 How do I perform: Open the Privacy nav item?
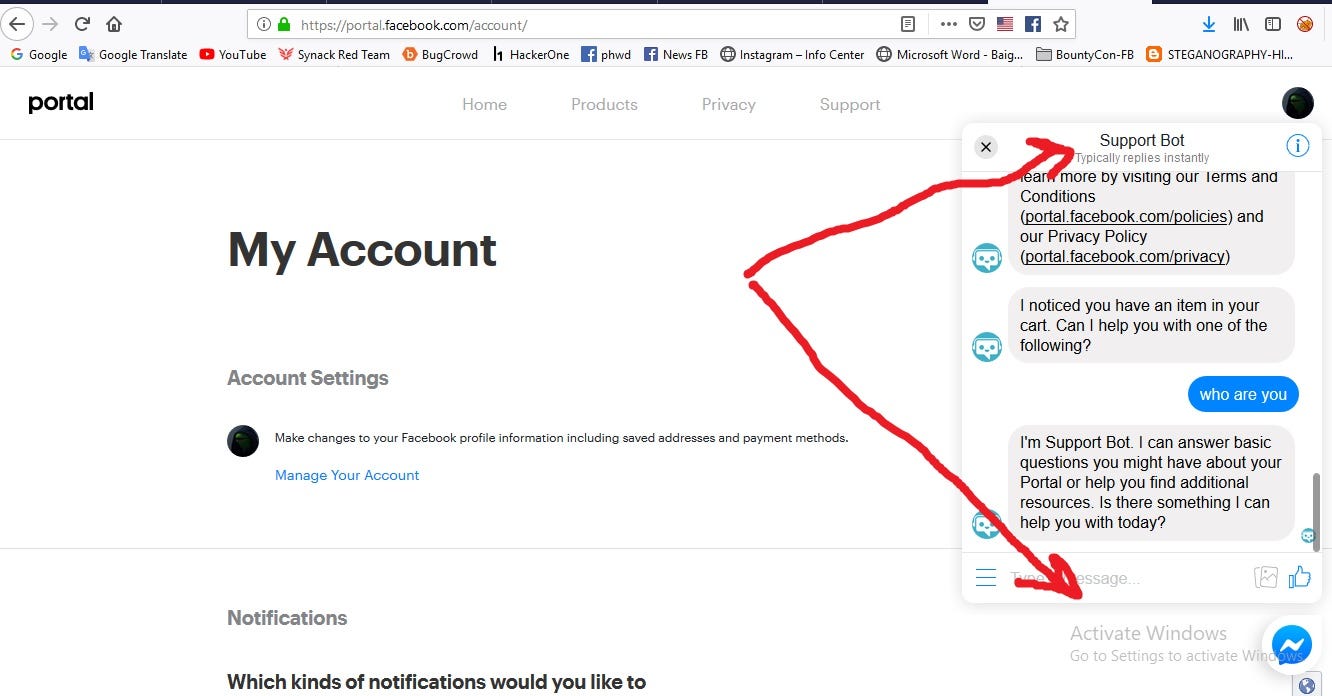coord(728,104)
